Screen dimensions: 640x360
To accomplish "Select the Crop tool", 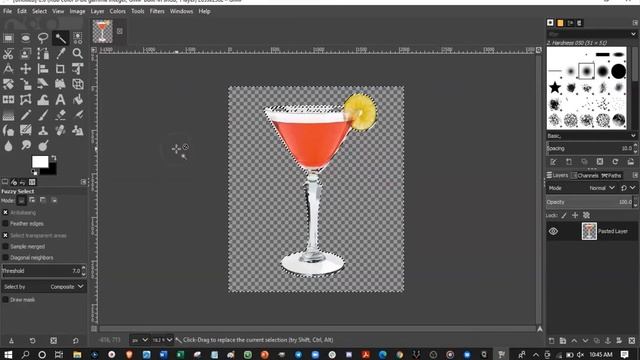I will (60, 69).
